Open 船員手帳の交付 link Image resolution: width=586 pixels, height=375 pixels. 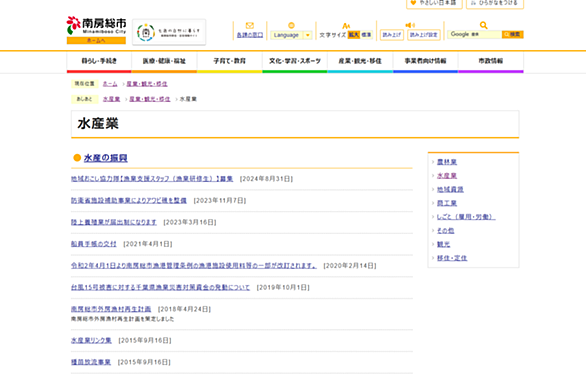click(94, 244)
